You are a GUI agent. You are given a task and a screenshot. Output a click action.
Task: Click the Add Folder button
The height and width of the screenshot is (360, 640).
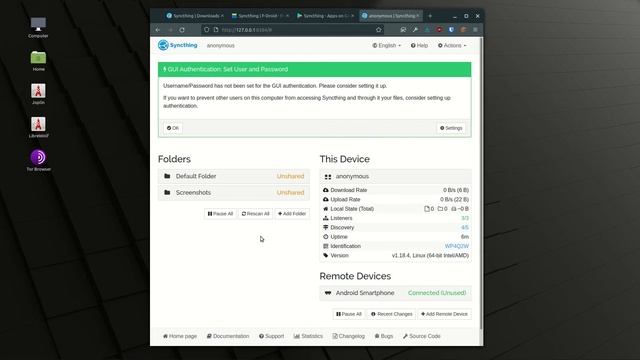pyautogui.click(x=292, y=214)
